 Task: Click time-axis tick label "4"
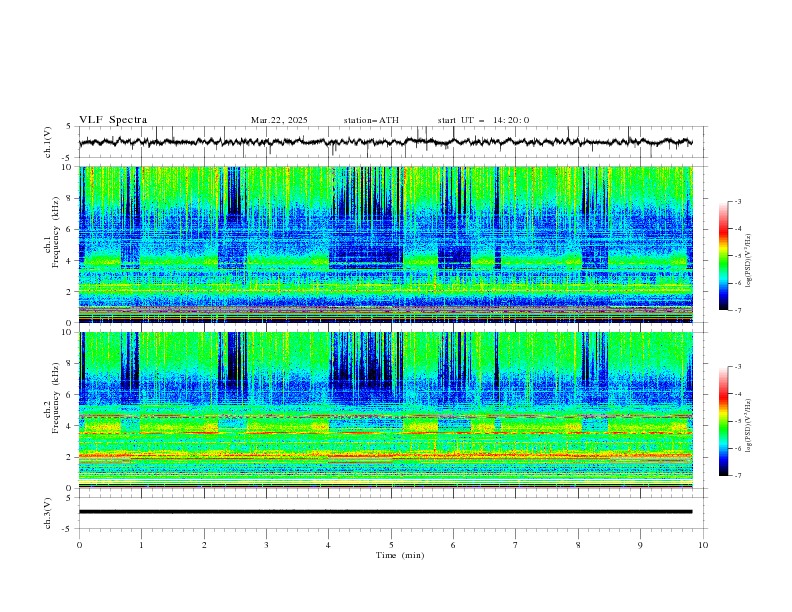[x=329, y=545]
